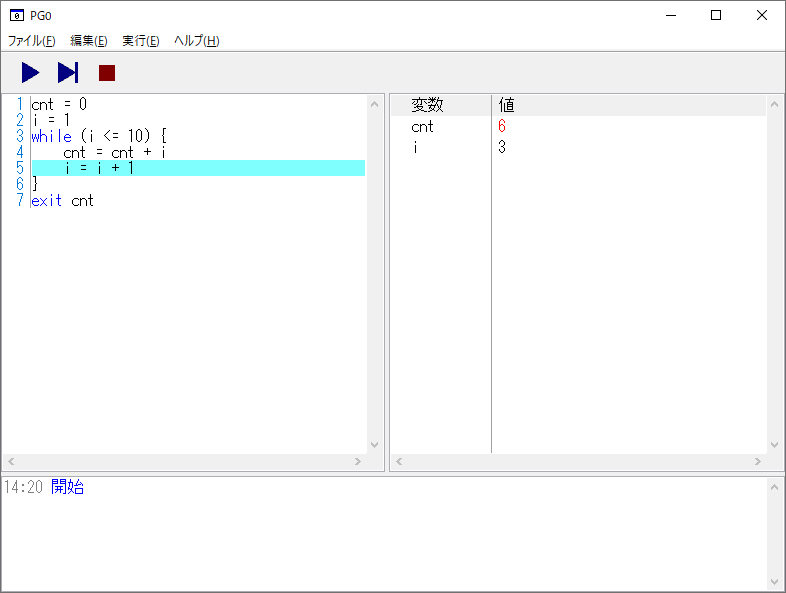786x593 pixels.
Task: Open the 編集(E) menu
Action: click(89, 41)
